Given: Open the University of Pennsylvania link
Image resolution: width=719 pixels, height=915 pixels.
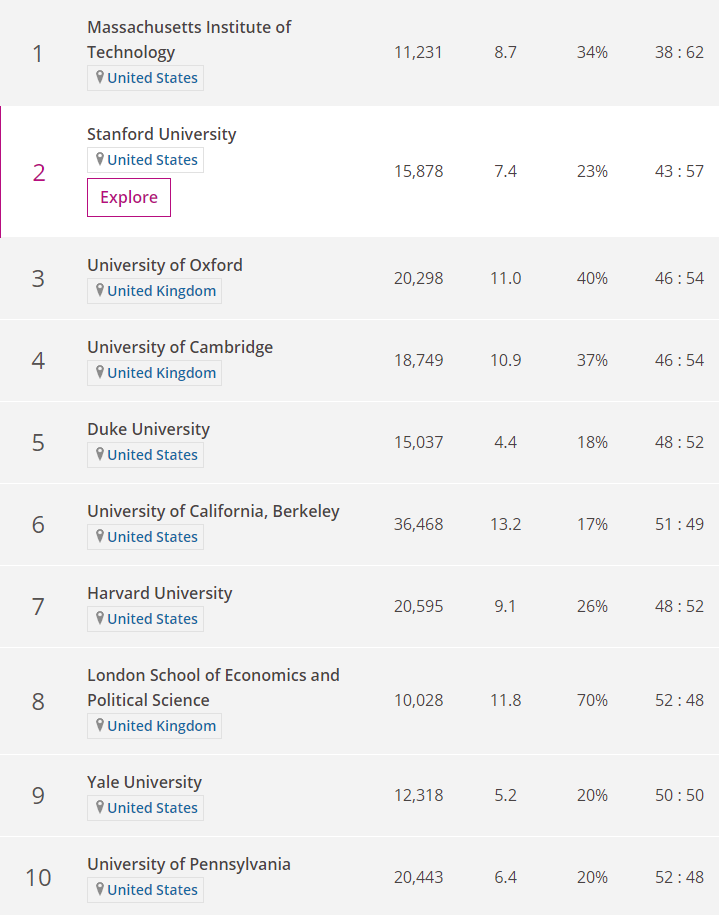Looking at the screenshot, I should (188, 864).
